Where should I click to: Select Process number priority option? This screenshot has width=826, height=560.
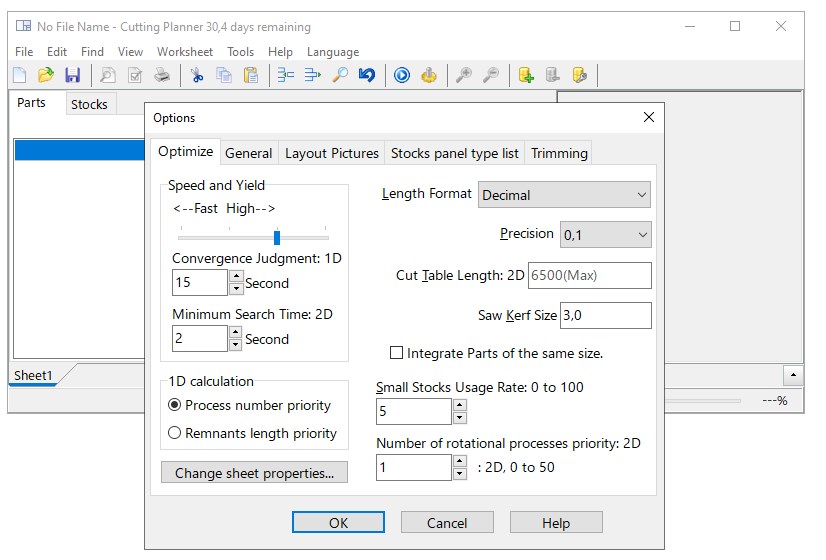tap(175, 405)
